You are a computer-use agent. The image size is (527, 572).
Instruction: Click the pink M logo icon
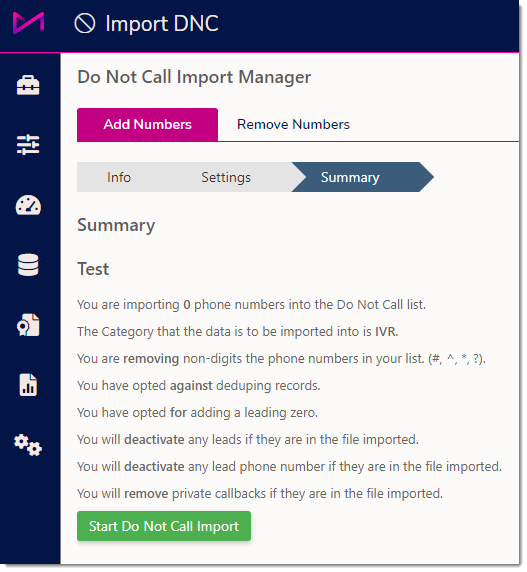[28, 23]
